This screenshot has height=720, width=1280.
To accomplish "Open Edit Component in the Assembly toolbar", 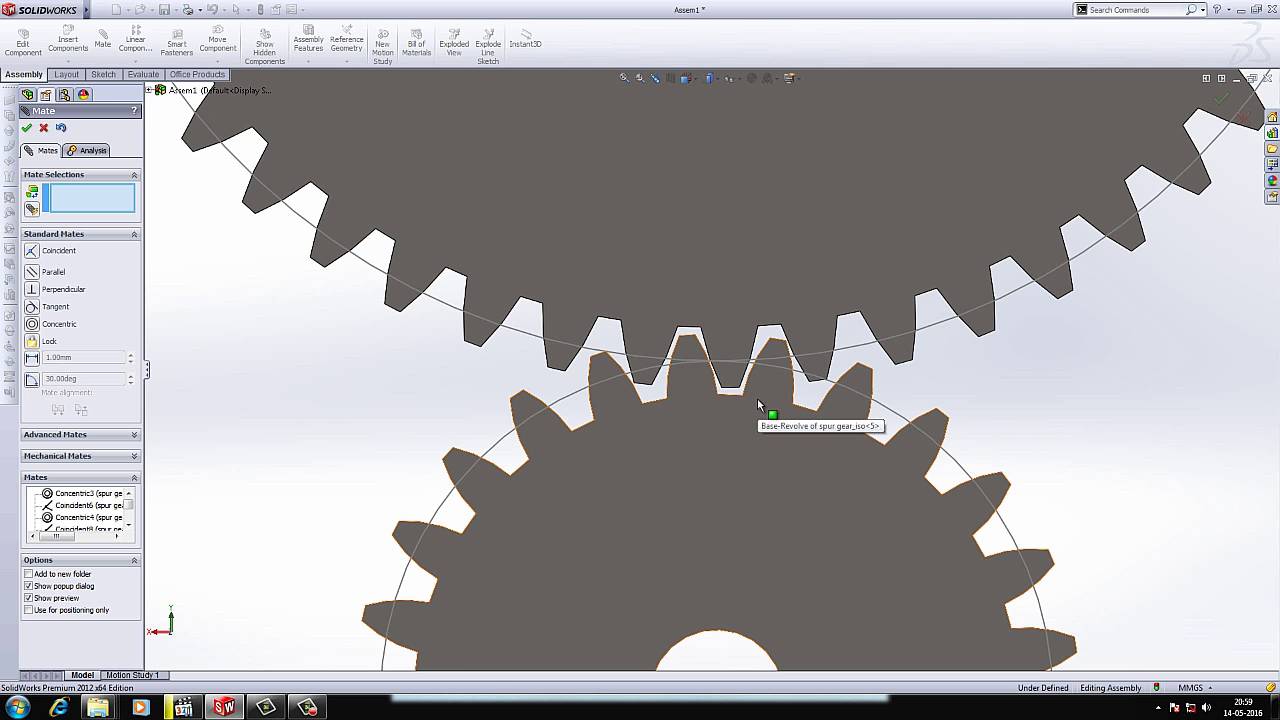I will (x=22, y=40).
